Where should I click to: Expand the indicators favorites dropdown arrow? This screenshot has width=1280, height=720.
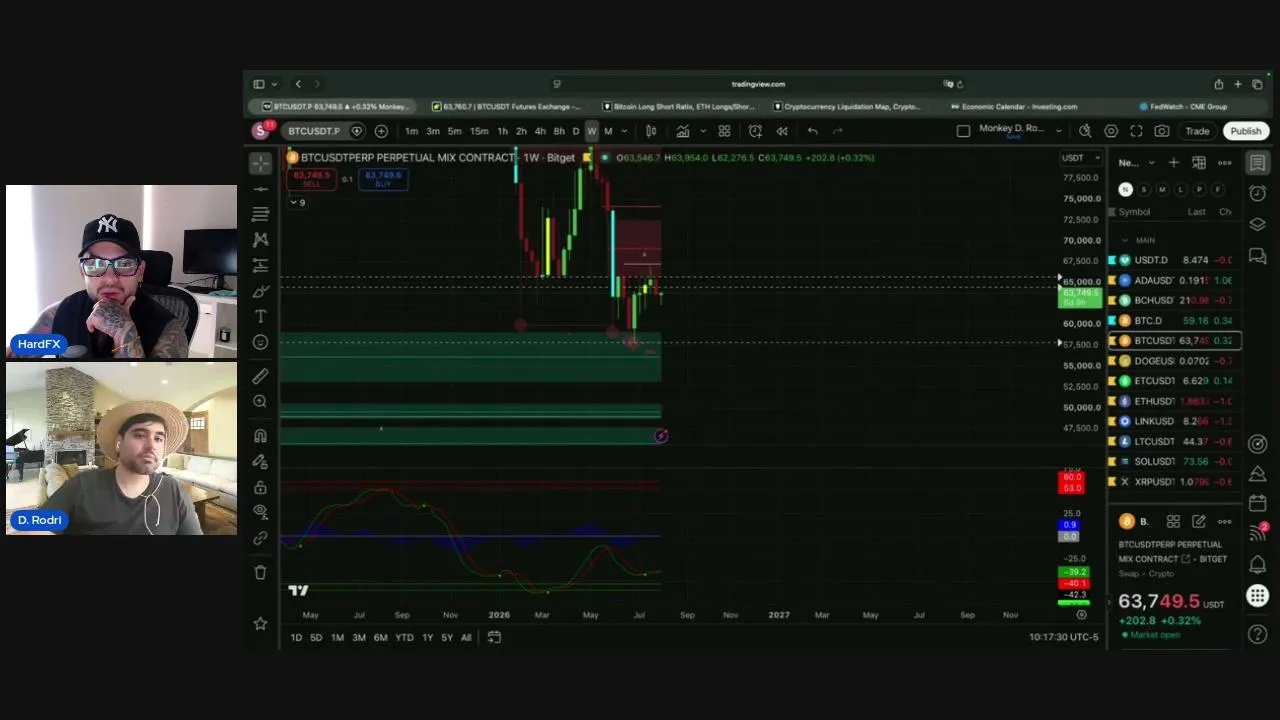coord(702,131)
